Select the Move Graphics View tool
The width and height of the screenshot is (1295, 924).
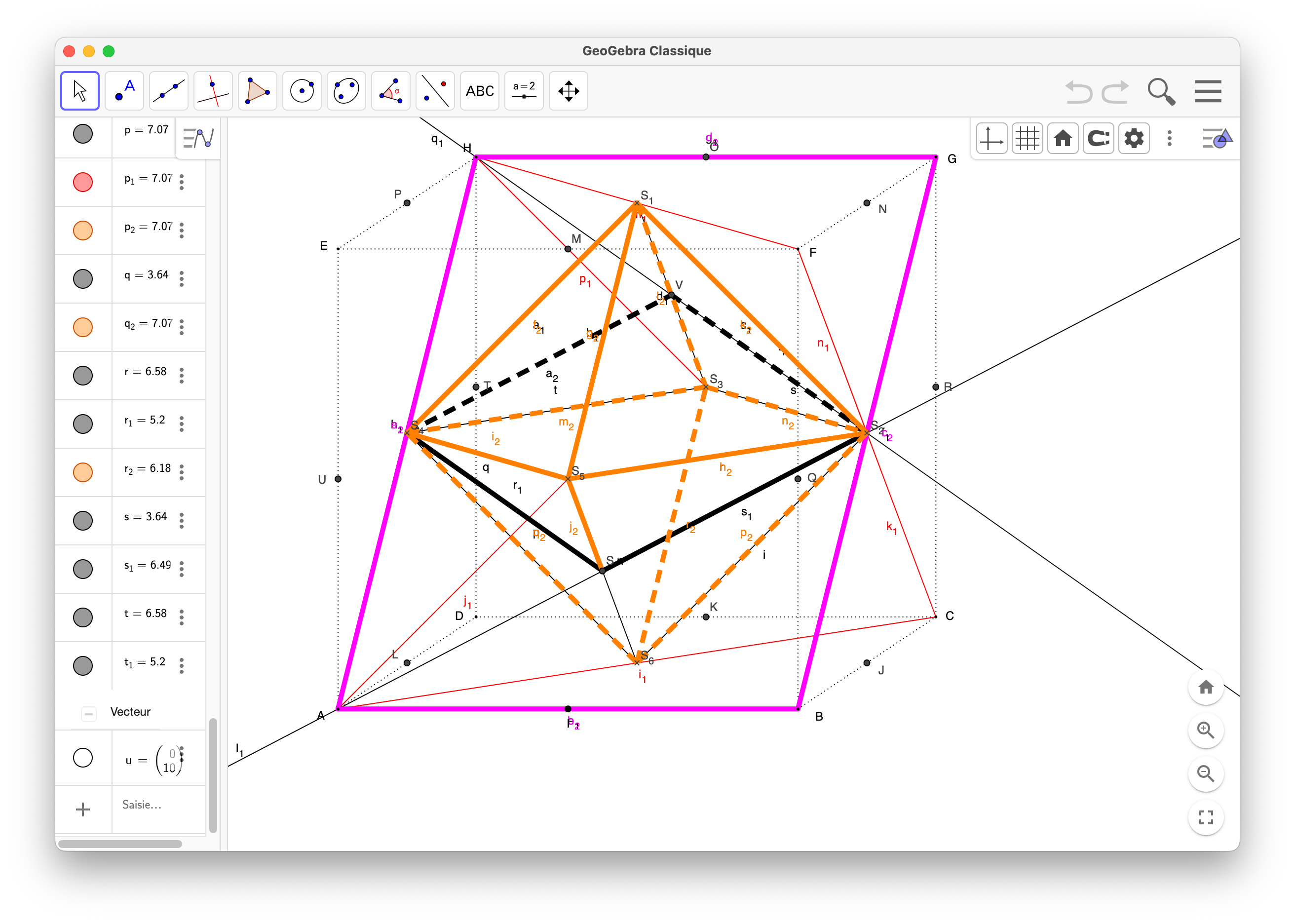tap(568, 91)
